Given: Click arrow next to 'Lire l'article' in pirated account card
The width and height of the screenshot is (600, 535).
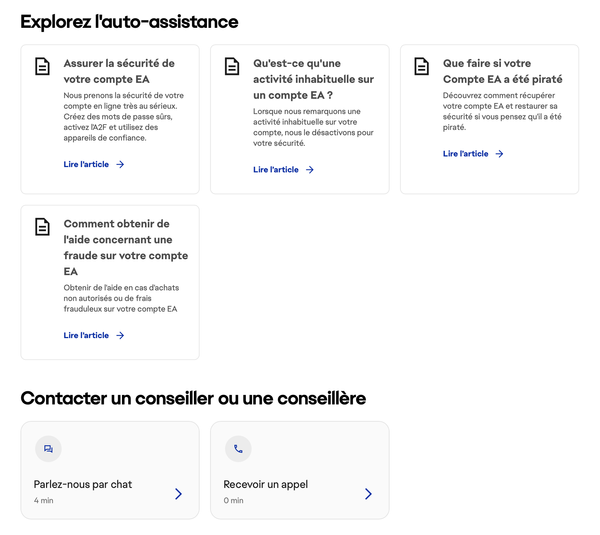Looking at the screenshot, I should coord(500,154).
